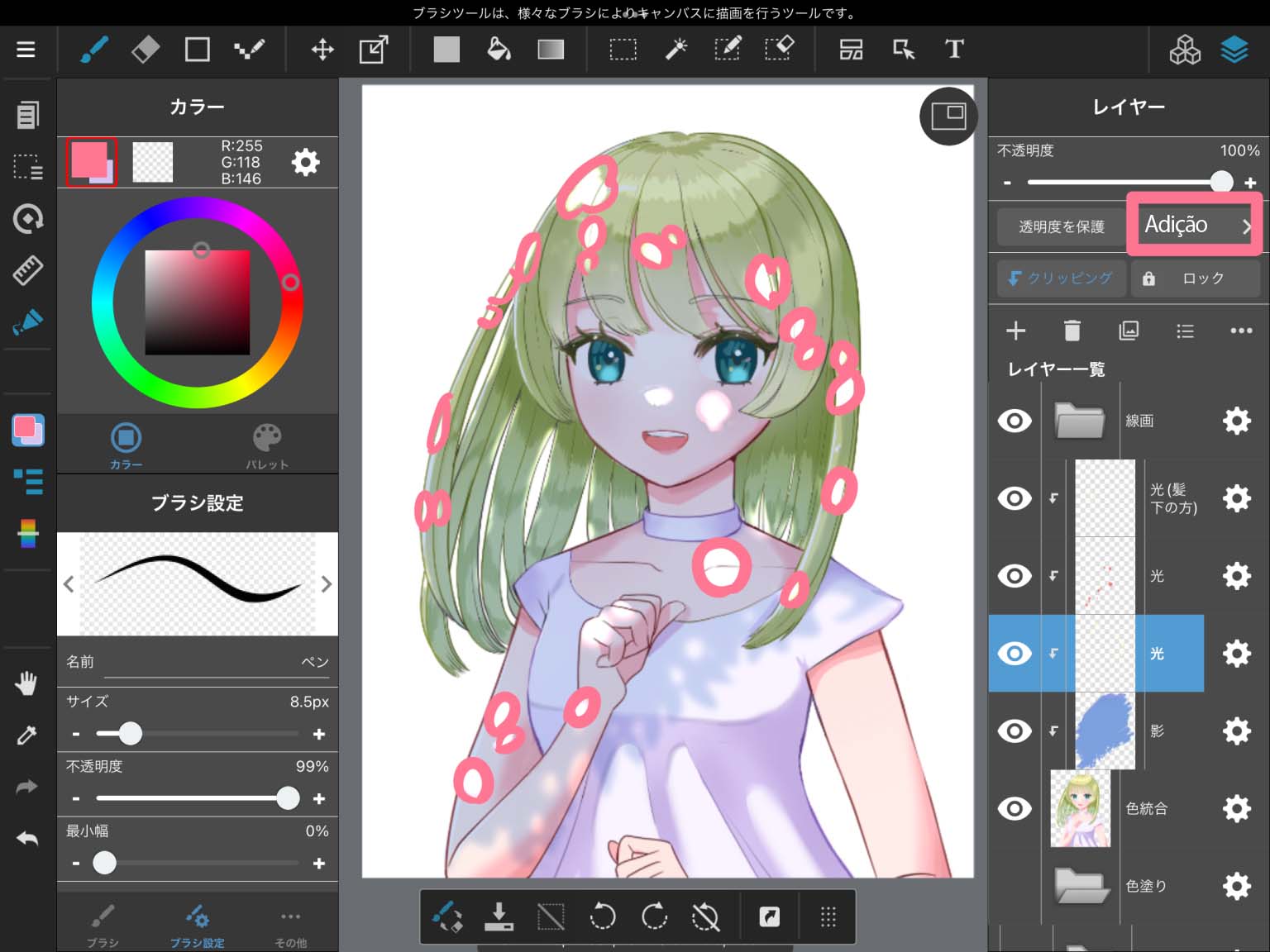Open the ruler/snap tool in sidebar

27,270
